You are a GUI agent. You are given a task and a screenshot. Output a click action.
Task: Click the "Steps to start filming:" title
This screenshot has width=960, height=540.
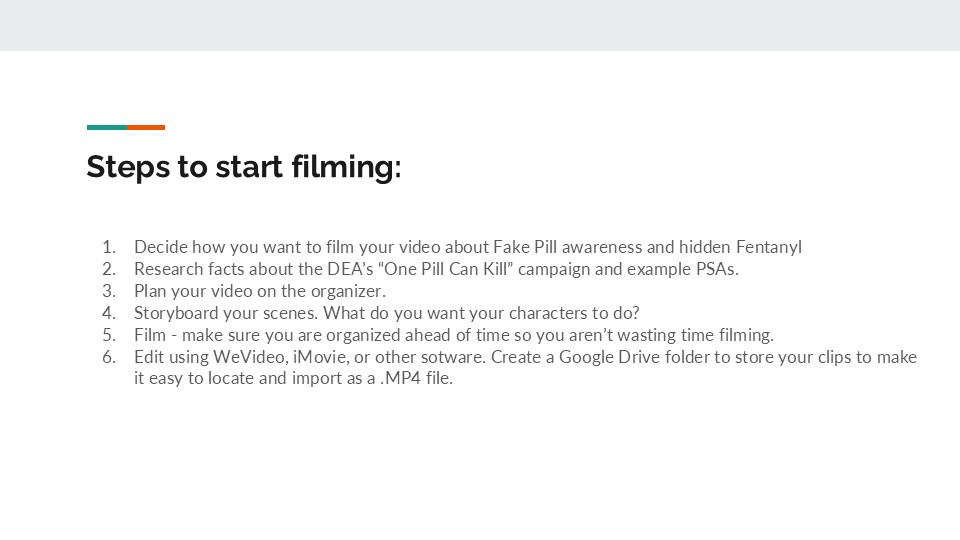click(x=243, y=167)
